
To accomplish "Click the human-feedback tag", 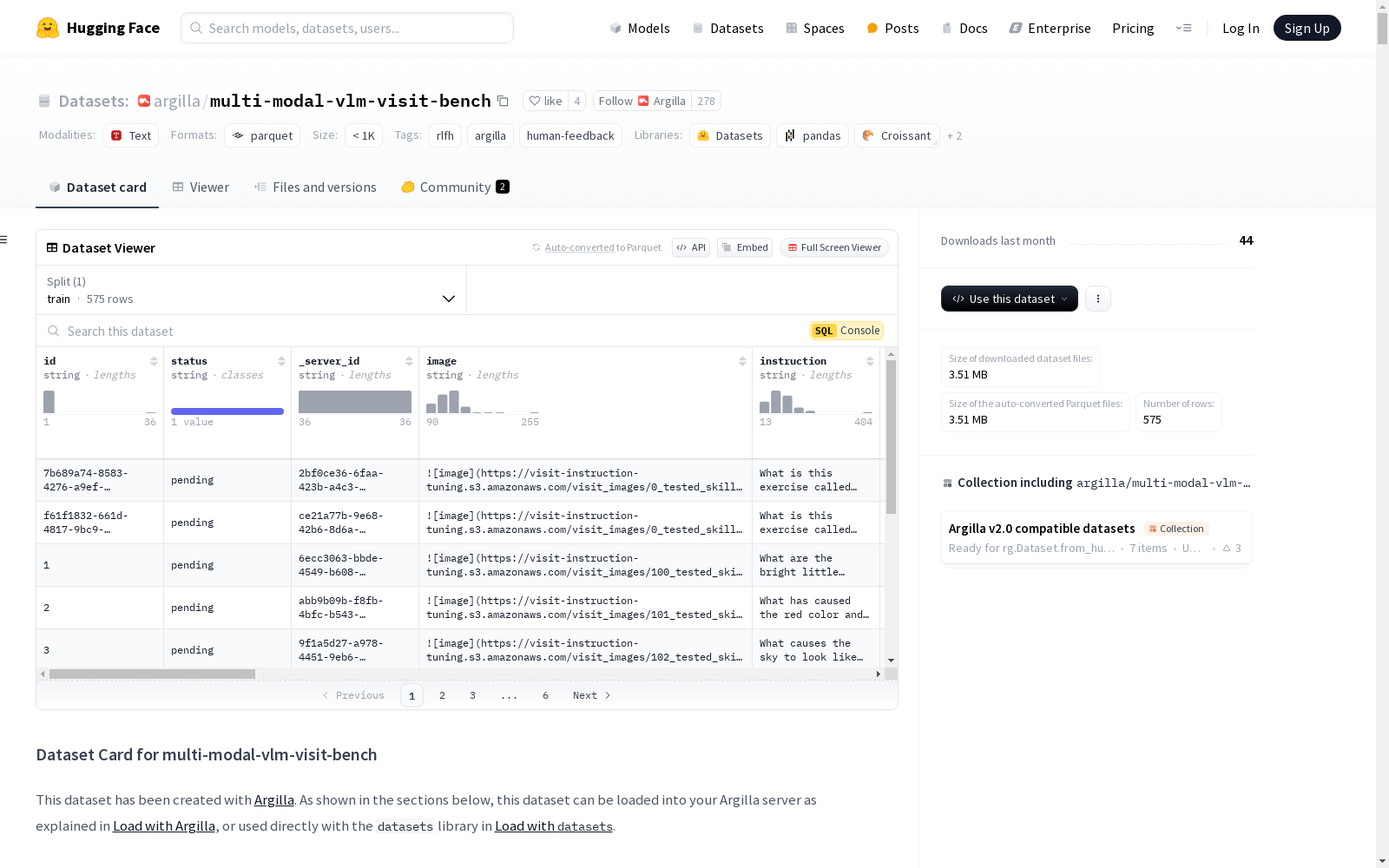I will (570, 135).
